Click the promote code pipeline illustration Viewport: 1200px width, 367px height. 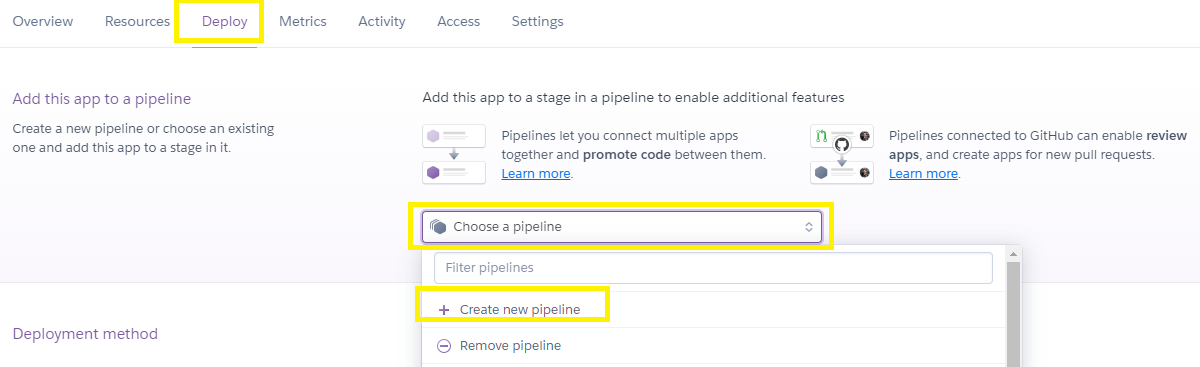click(x=454, y=154)
